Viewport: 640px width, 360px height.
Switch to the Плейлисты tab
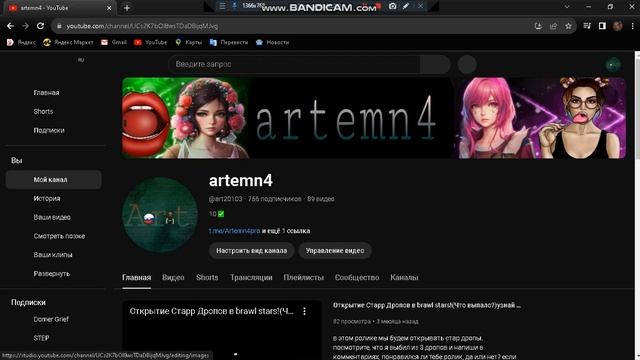point(303,278)
